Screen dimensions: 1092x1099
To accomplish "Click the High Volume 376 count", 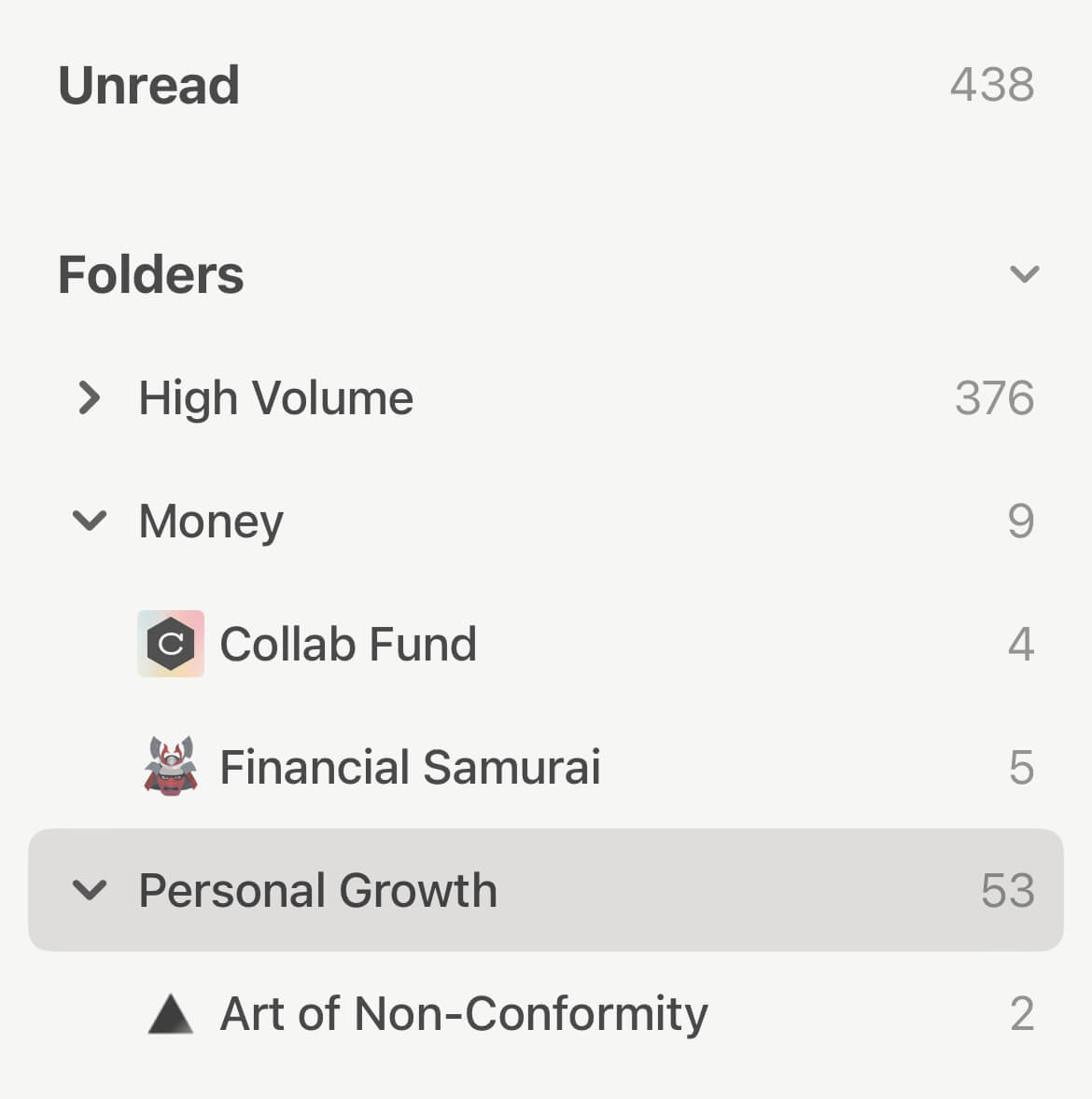I will tap(994, 397).
